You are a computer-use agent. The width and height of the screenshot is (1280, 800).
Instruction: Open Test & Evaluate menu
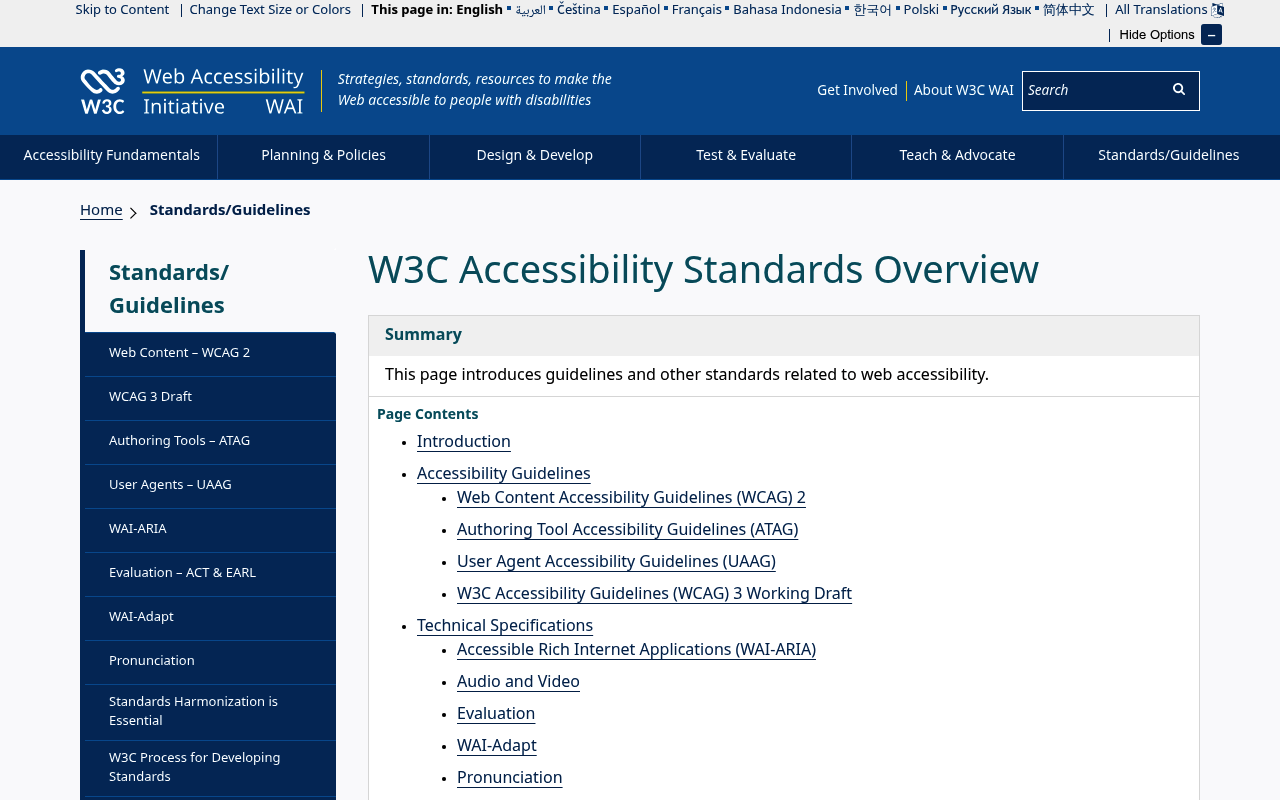[x=746, y=156]
